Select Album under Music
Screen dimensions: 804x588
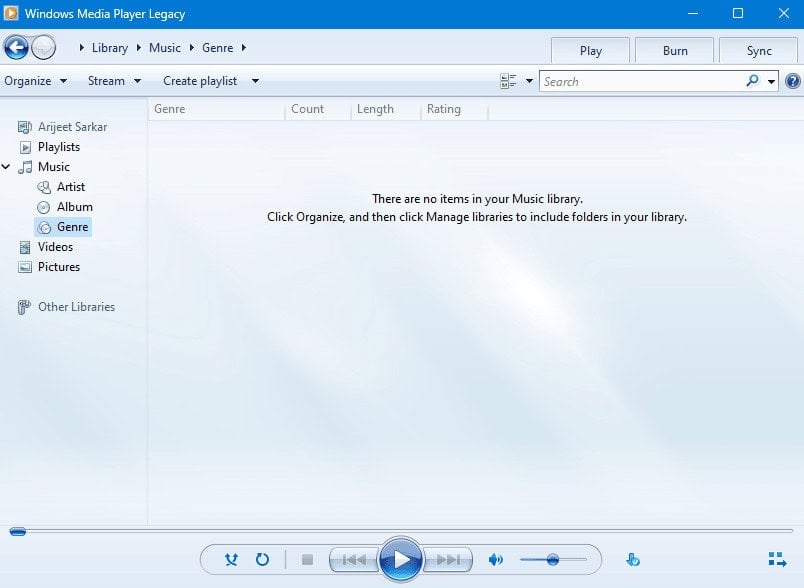(x=75, y=207)
